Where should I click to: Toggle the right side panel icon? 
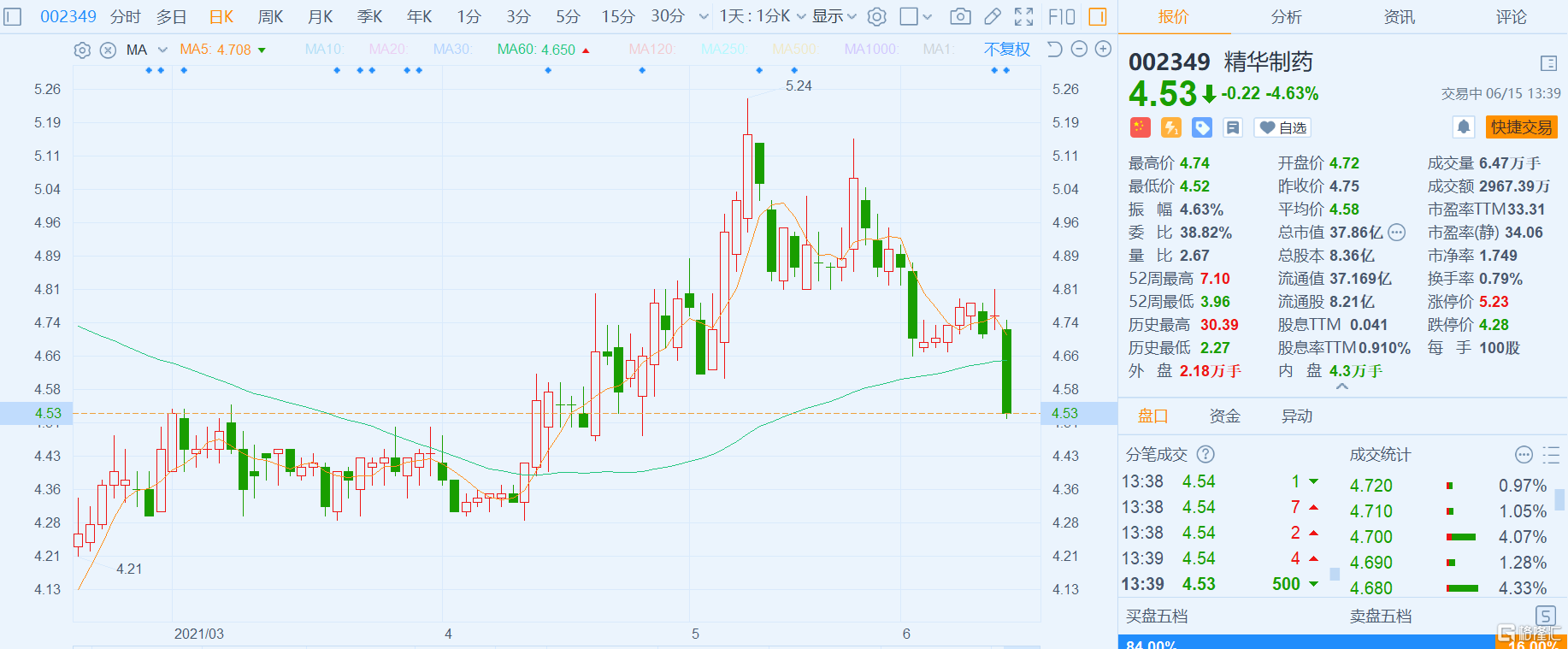point(1098,16)
